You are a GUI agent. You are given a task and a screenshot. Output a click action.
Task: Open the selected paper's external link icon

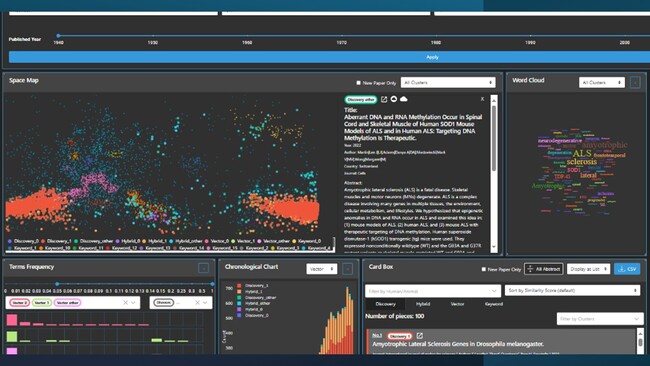384,99
